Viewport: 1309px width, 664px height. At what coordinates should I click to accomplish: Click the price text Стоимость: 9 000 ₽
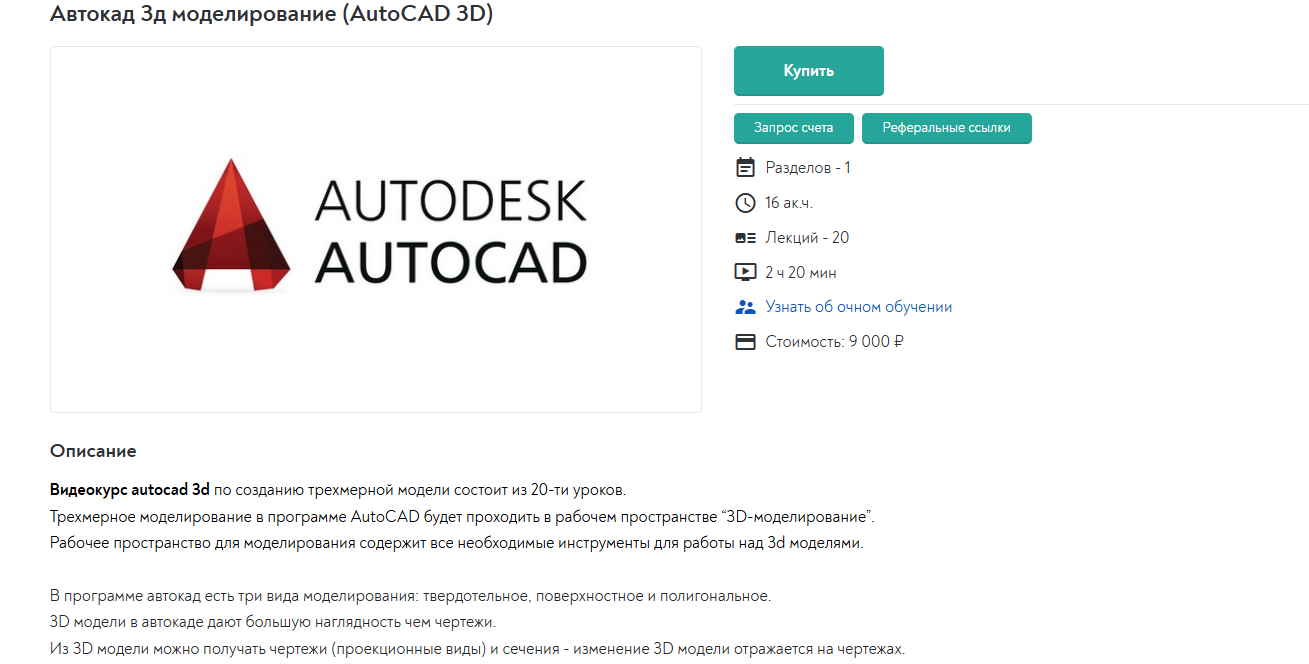[834, 342]
